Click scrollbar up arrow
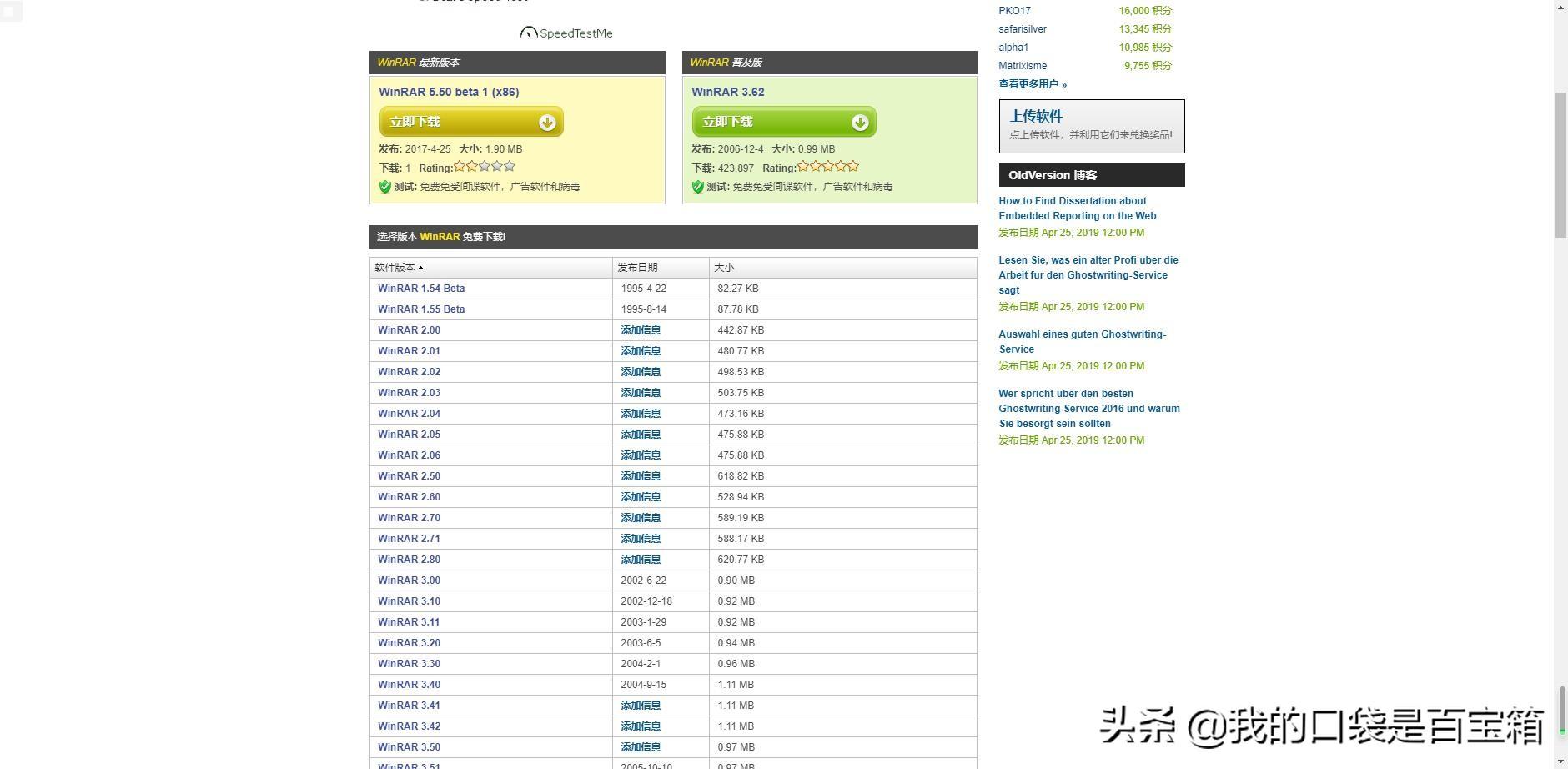Viewport: 1568px width, 769px height. (x=1560, y=7)
